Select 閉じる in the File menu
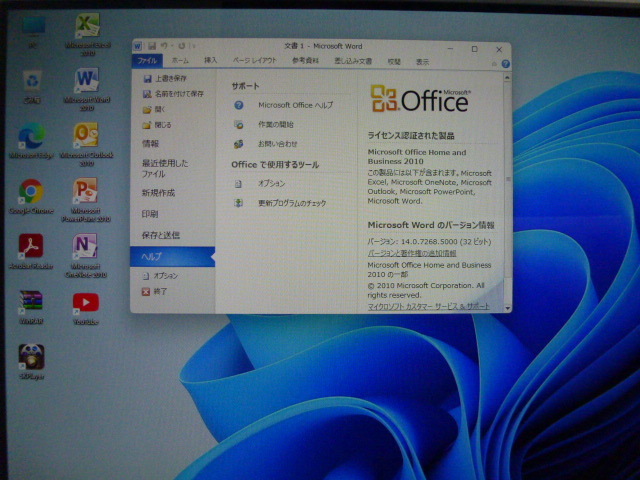This screenshot has height=480, width=640. (158, 125)
